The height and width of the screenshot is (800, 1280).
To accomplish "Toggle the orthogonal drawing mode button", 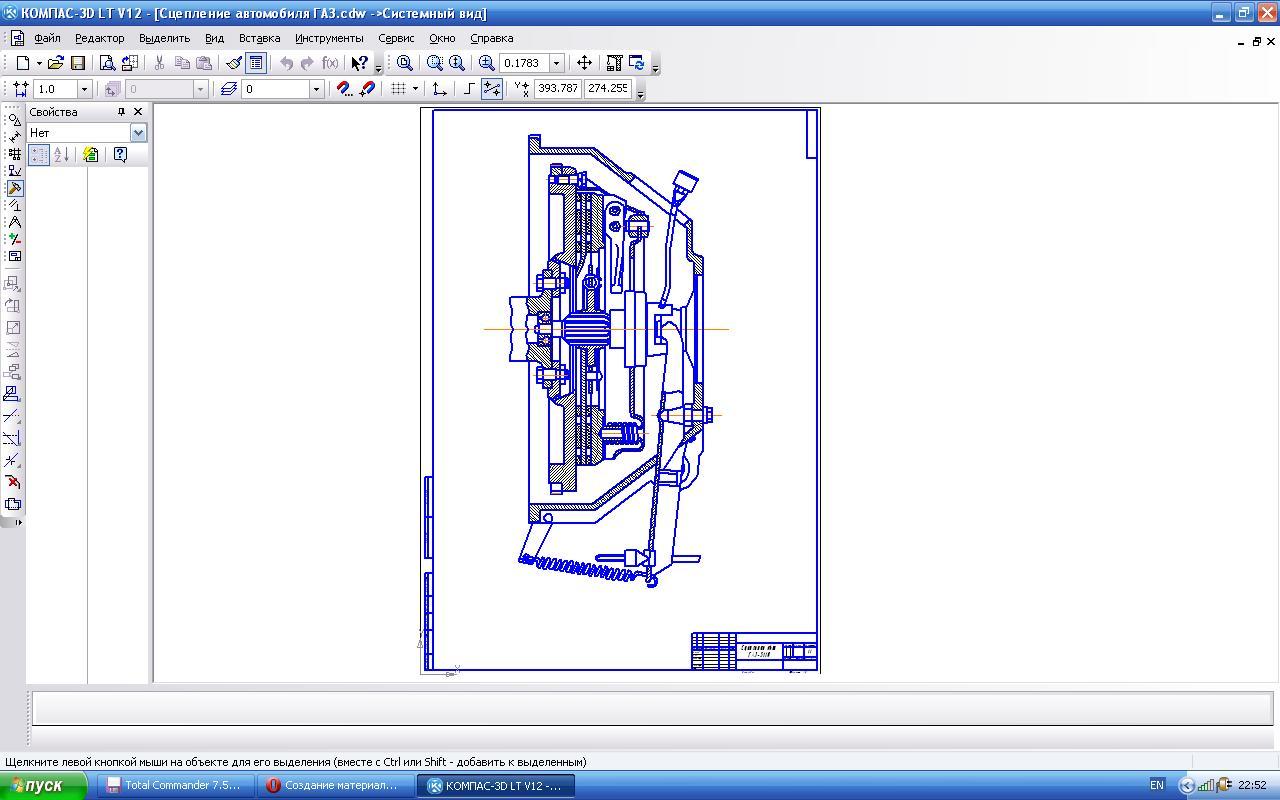I will tap(469, 89).
